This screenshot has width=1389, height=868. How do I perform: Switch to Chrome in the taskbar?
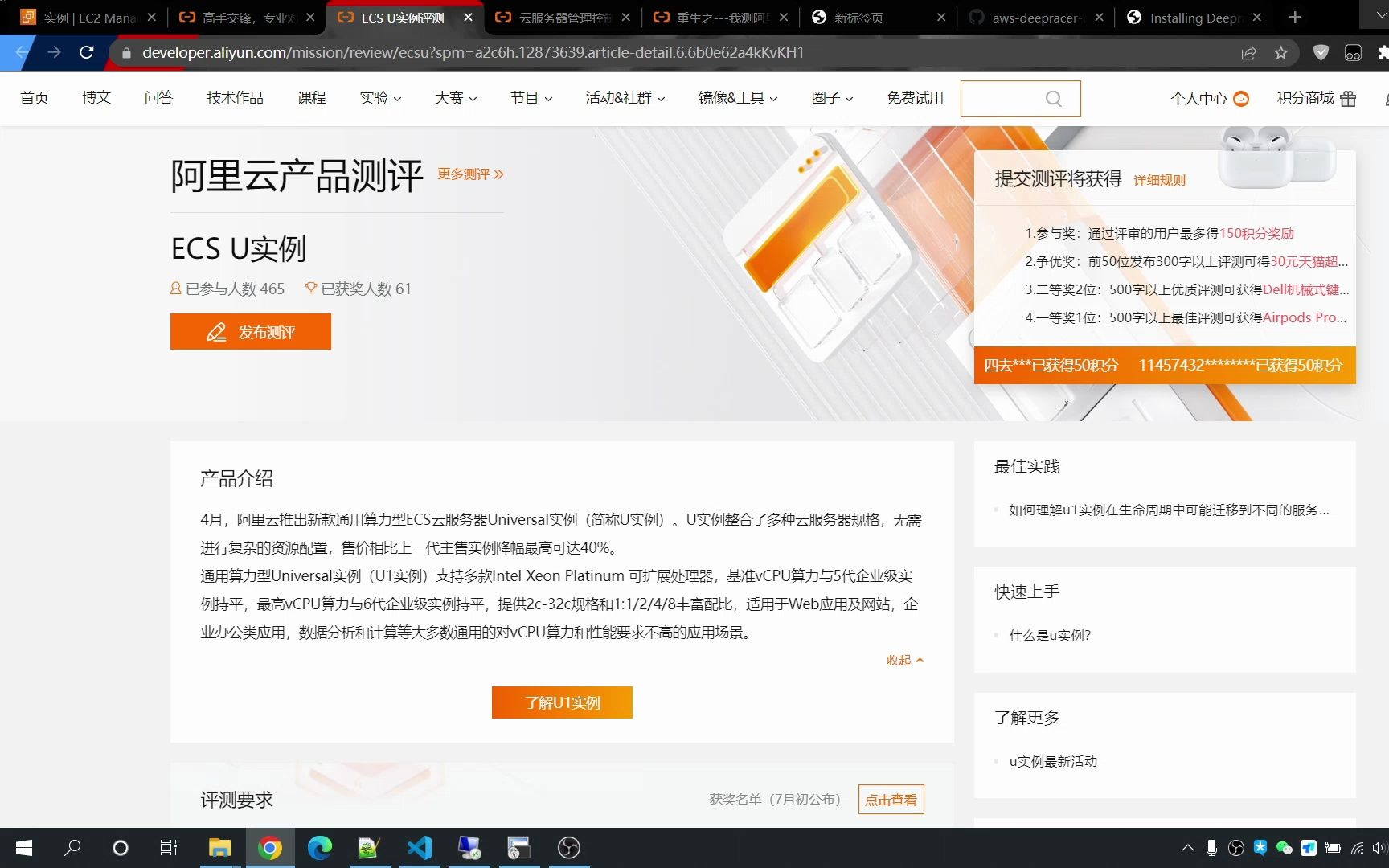270,848
